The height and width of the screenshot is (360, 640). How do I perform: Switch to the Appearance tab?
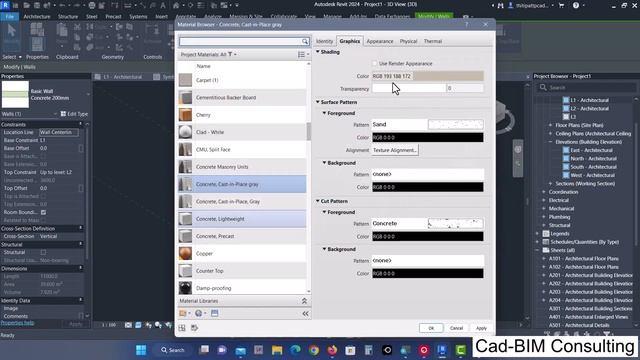point(380,41)
